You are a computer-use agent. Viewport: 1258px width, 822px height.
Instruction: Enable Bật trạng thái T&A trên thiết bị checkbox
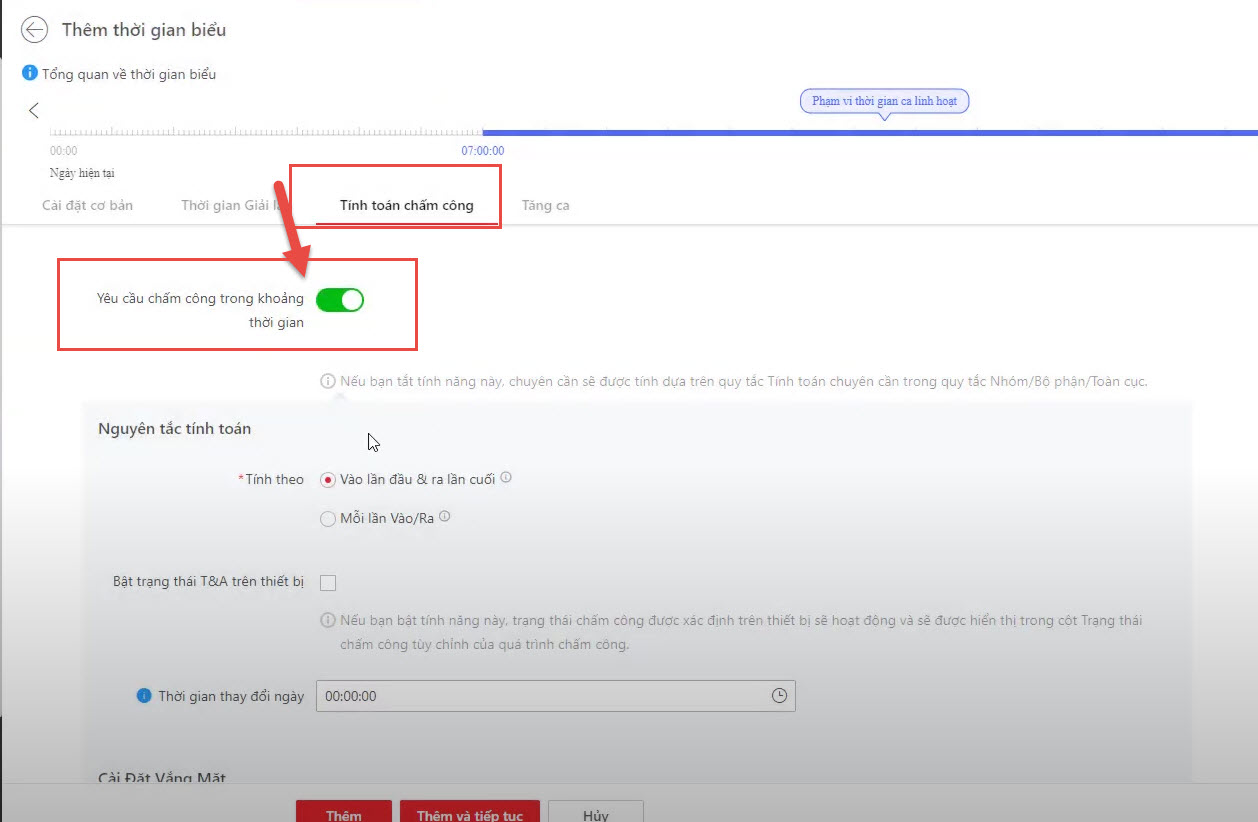click(328, 583)
